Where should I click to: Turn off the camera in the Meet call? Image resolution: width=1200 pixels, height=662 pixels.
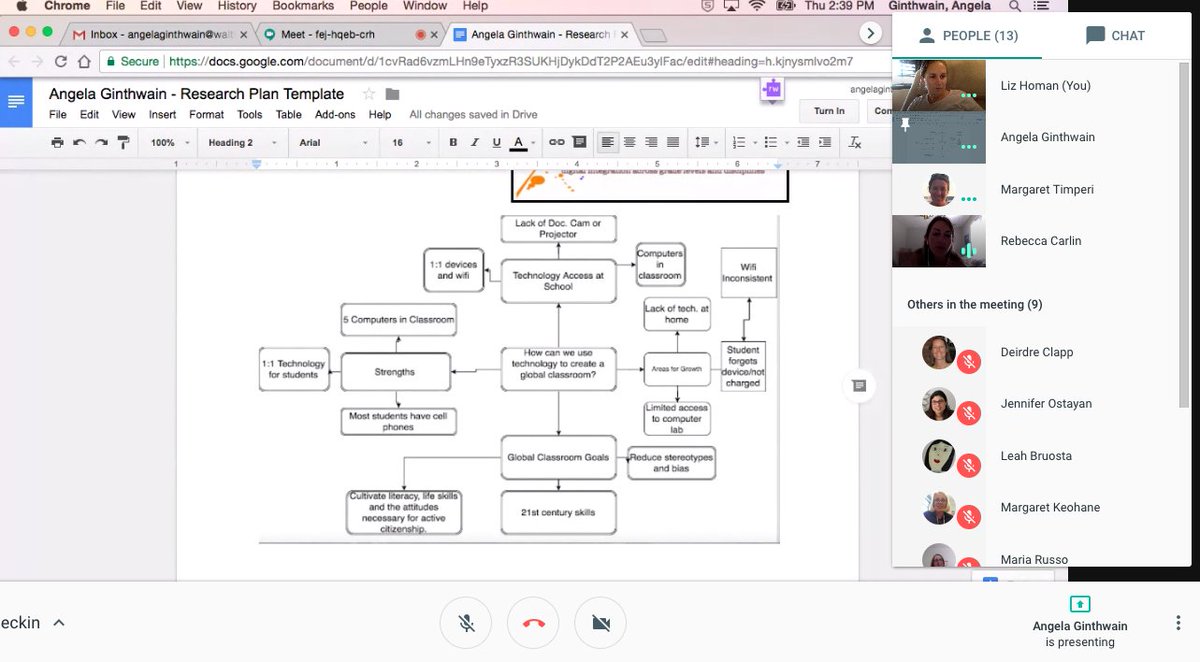[600, 622]
